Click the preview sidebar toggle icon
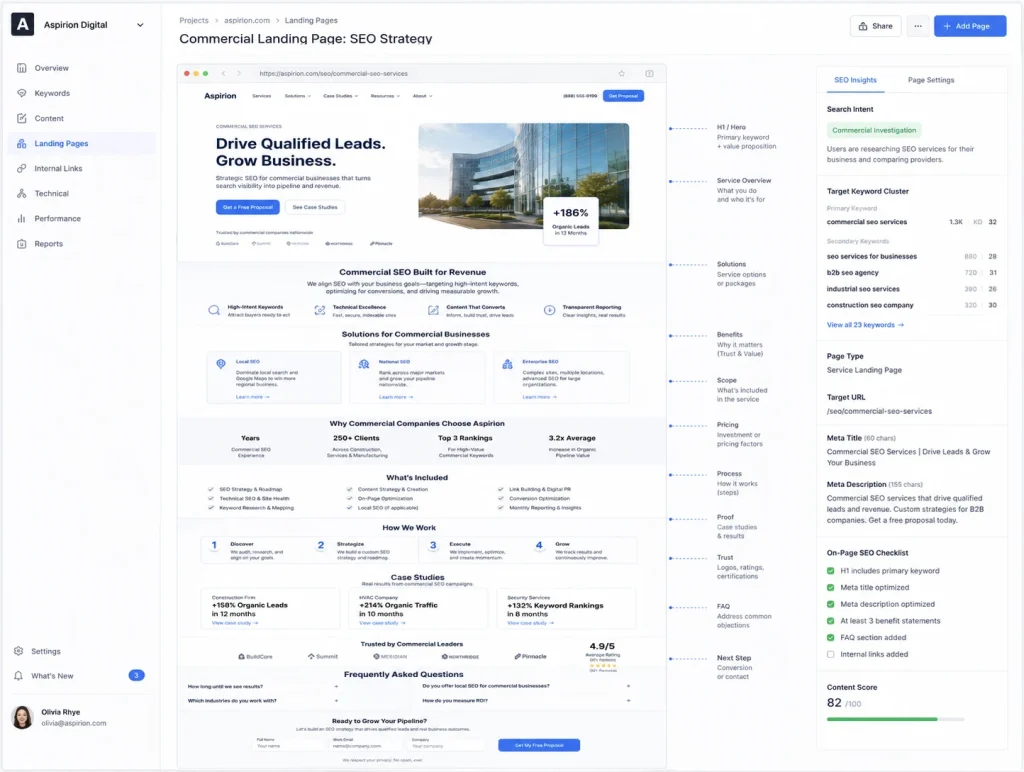This screenshot has width=1024, height=772. click(x=649, y=74)
